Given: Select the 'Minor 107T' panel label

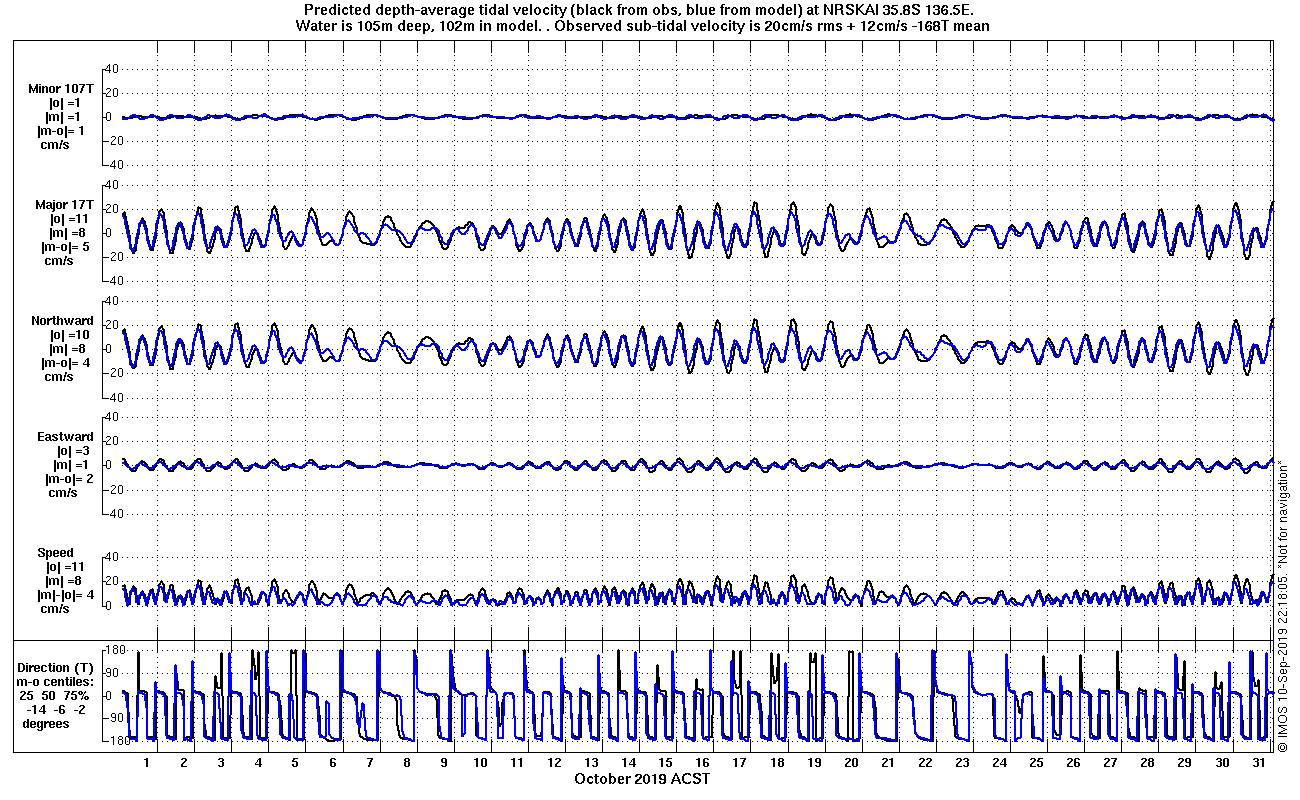Looking at the screenshot, I should (x=62, y=89).
